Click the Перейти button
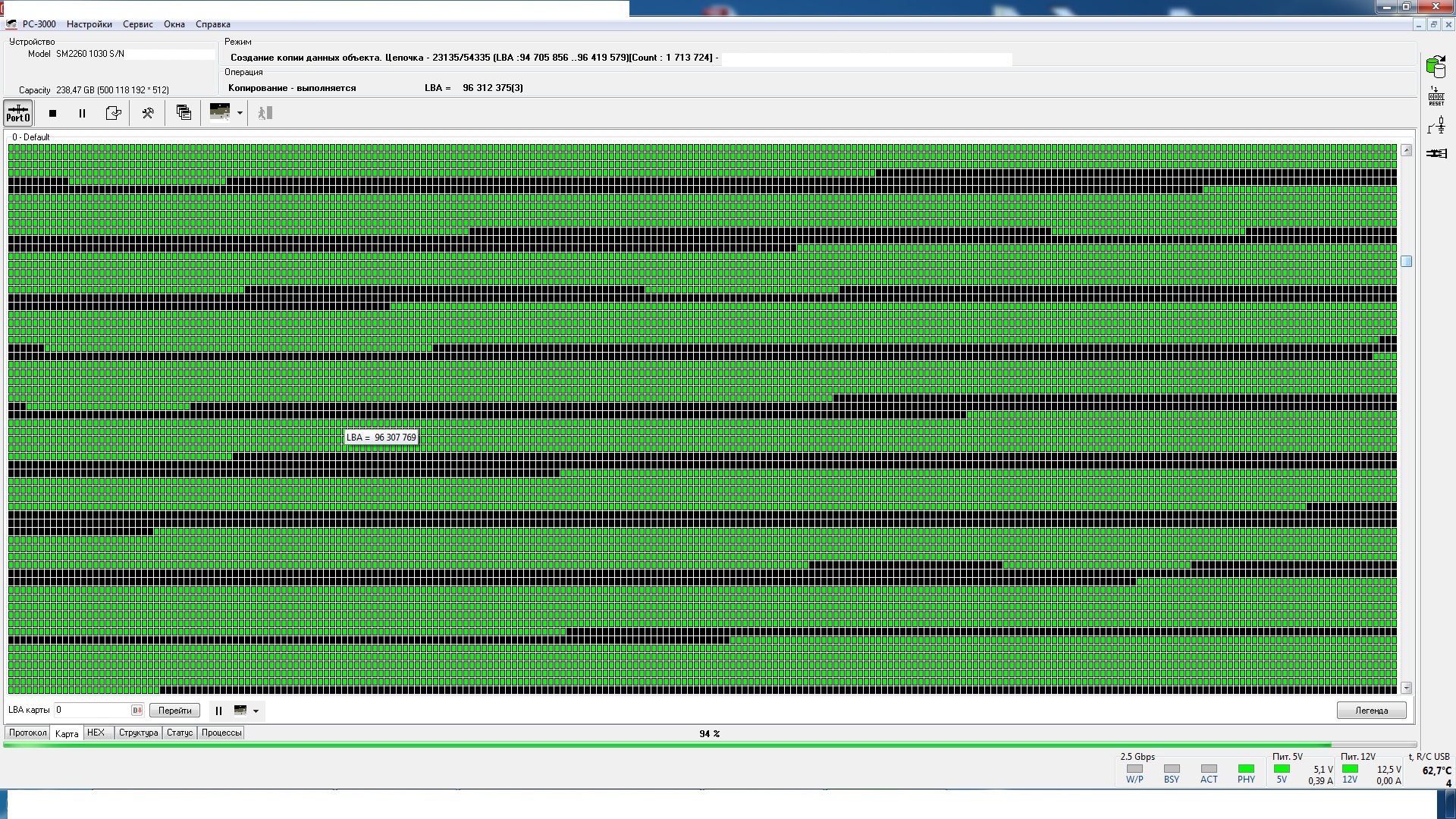1456x819 pixels. [175, 711]
